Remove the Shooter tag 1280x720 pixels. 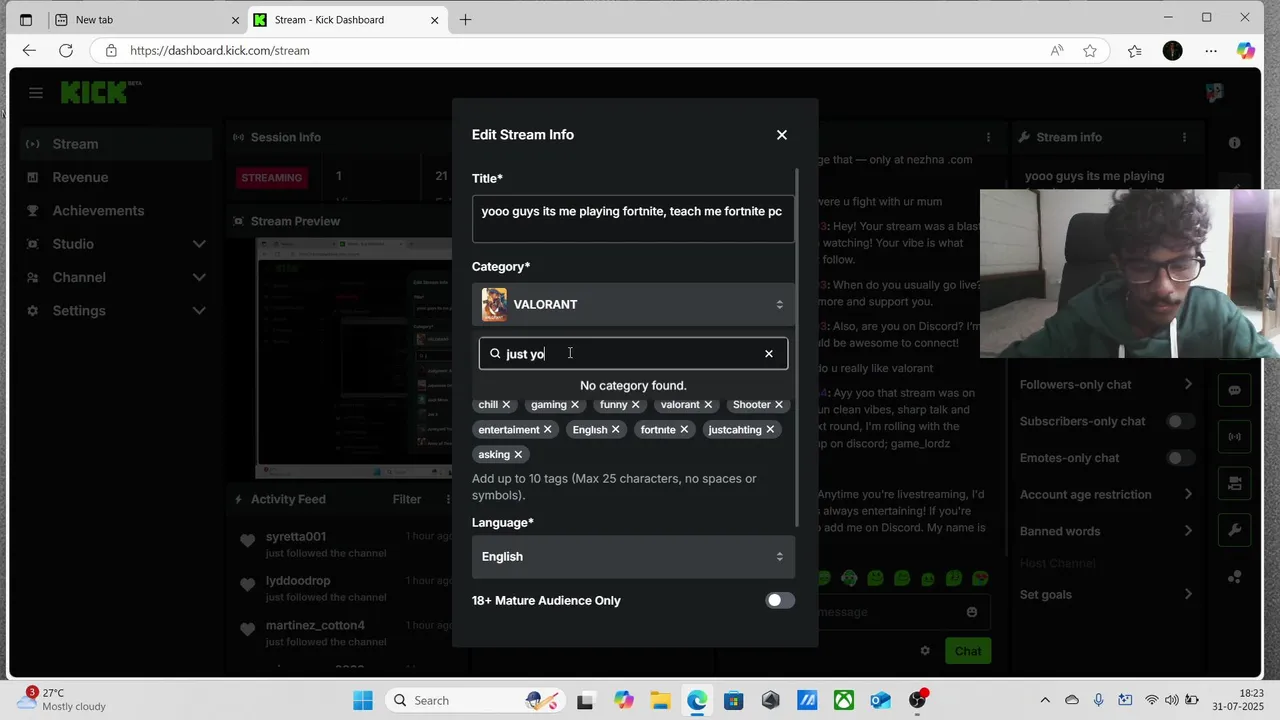tap(779, 405)
